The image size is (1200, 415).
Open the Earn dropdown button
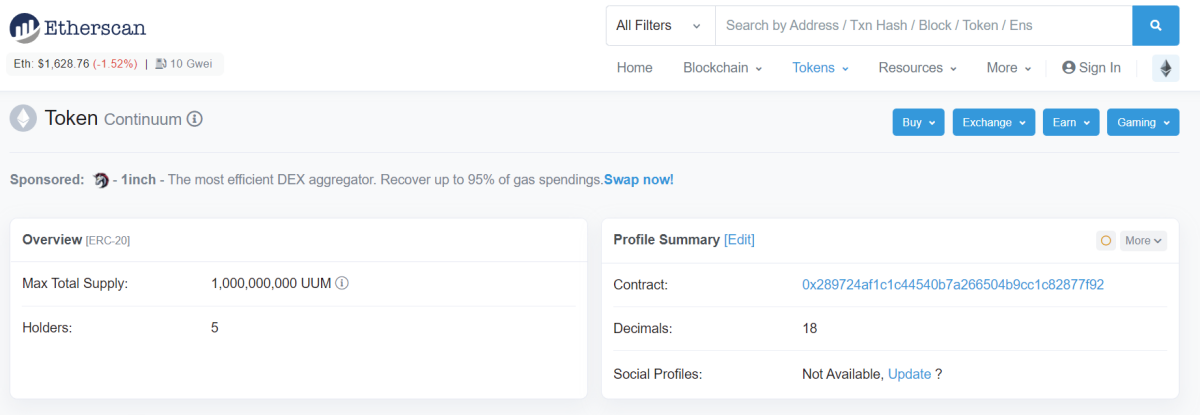(1071, 123)
